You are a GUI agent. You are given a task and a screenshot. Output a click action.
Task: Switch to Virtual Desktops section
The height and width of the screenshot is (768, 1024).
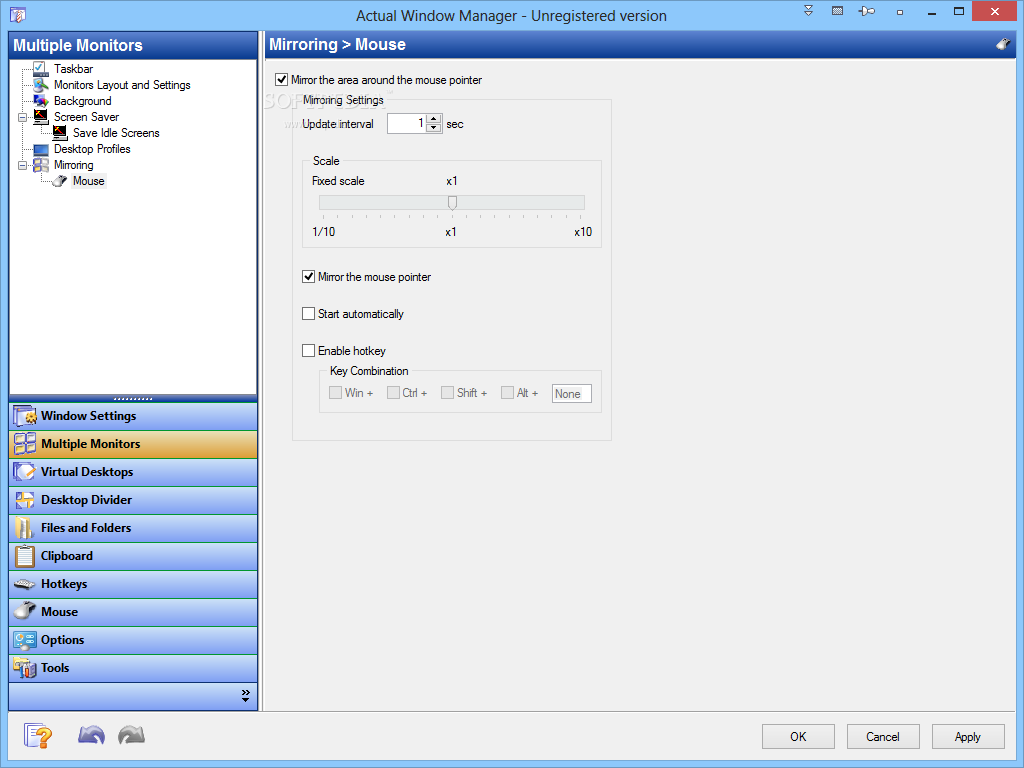click(133, 472)
